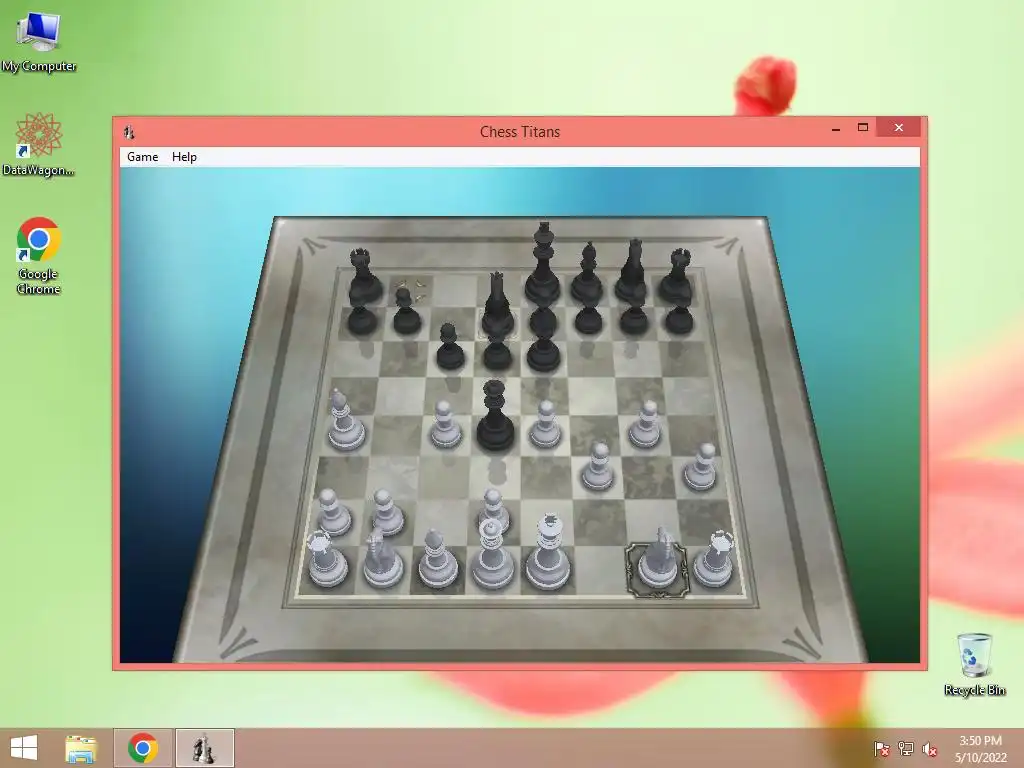Click the black pawn on c6
The height and width of the screenshot is (768, 1024).
click(x=450, y=347)
